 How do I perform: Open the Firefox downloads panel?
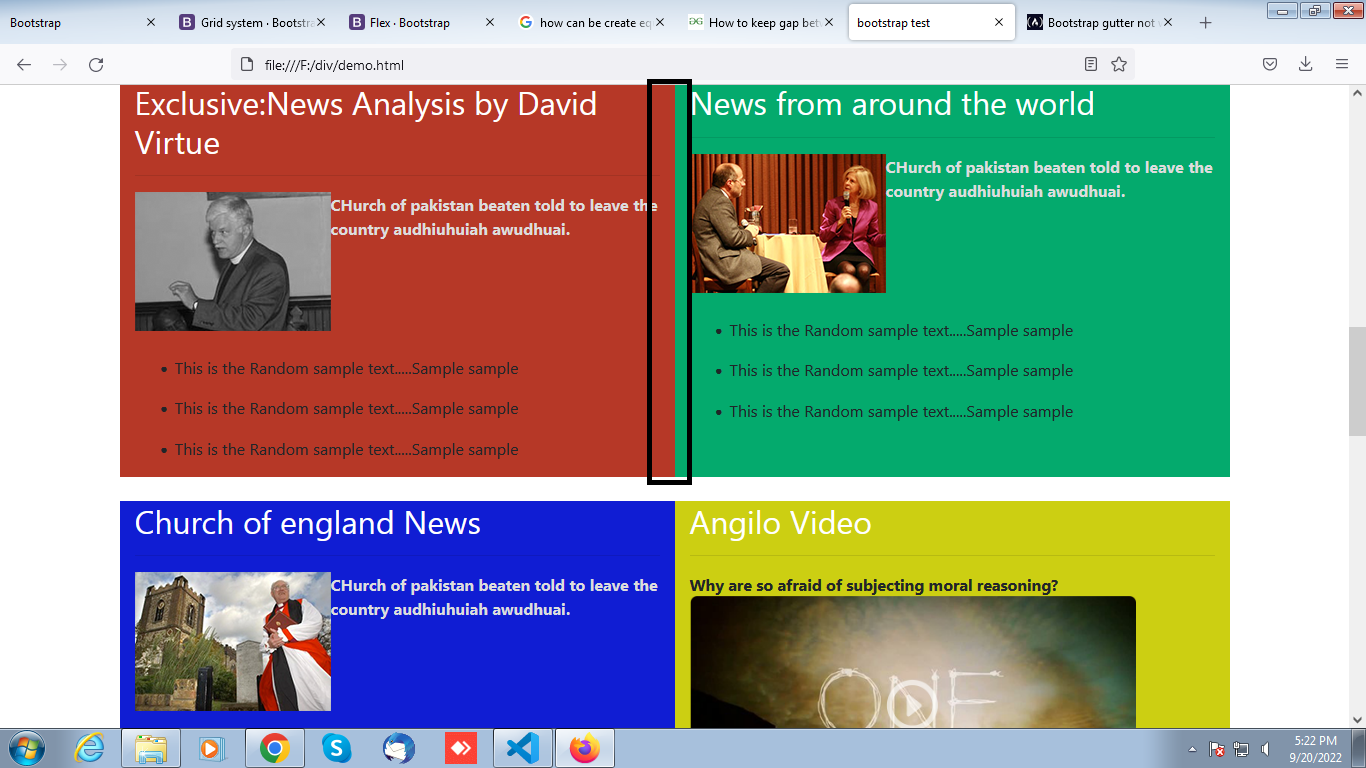click(1305, 65)
